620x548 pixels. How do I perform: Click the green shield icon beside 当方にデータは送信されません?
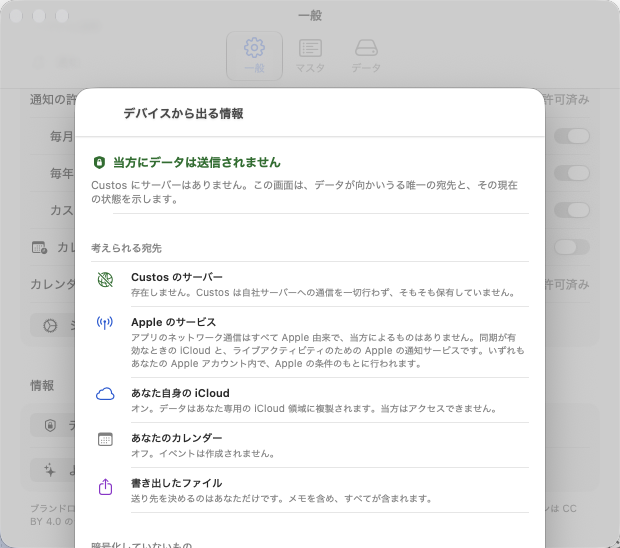pyautogui.click(x=99, y=163)
